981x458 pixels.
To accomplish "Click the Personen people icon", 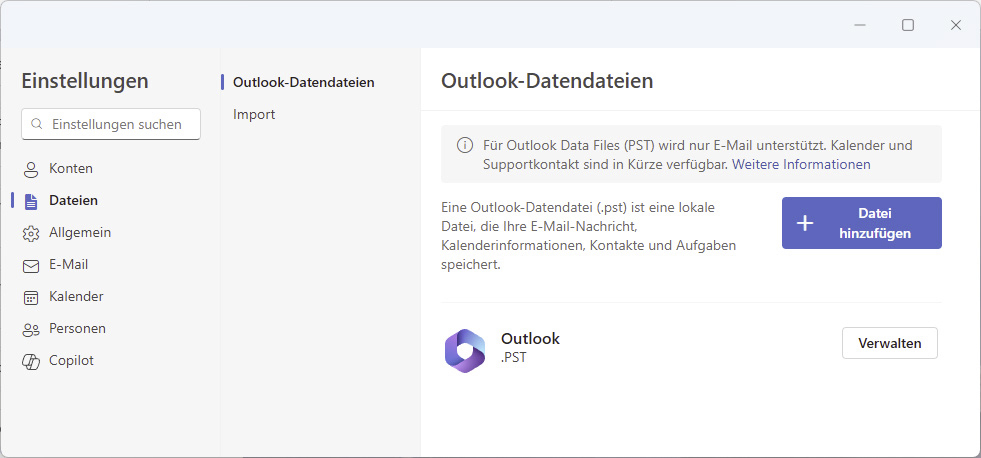I will pos(31,330).
